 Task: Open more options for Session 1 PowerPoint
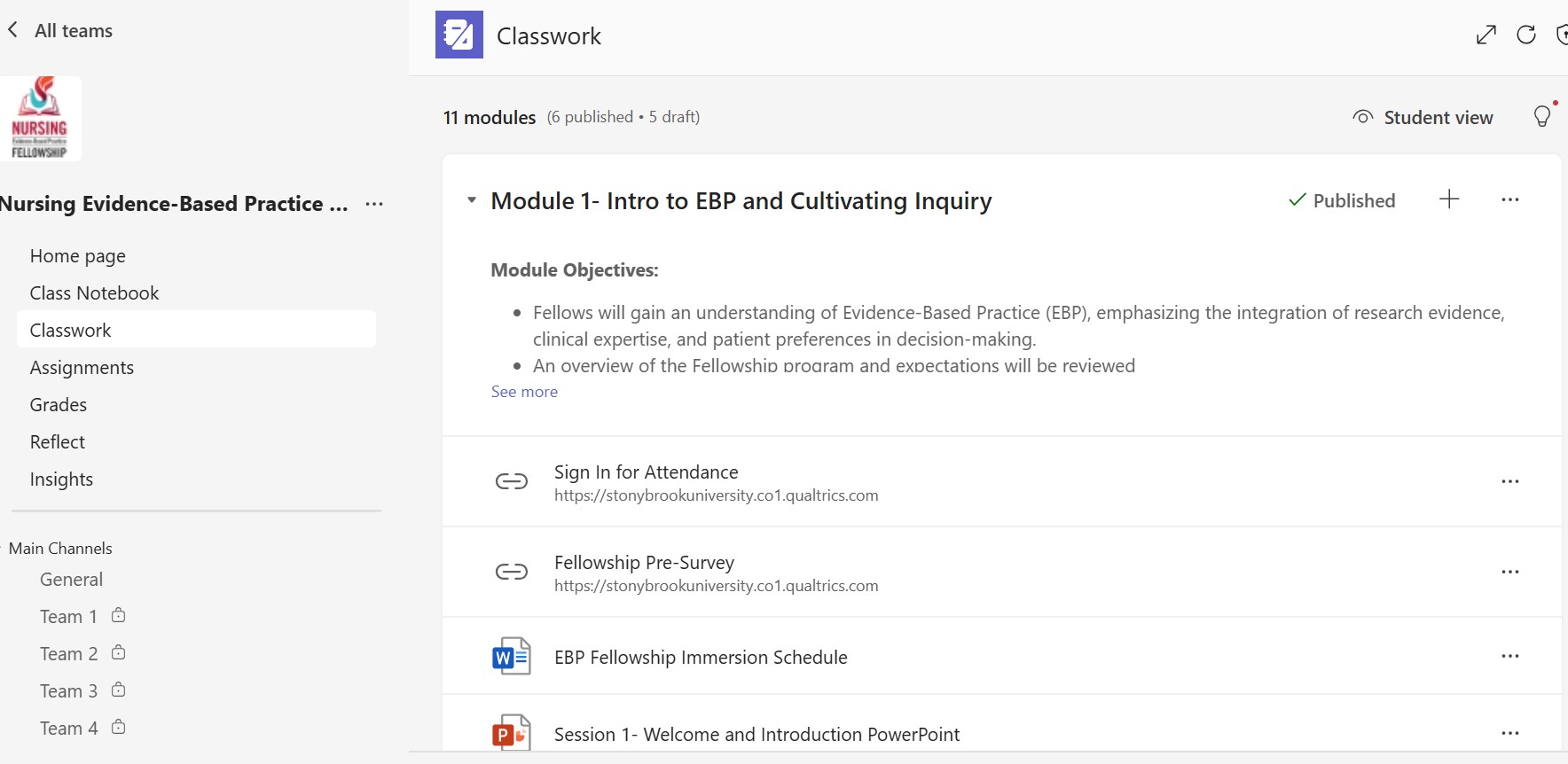1510,733
